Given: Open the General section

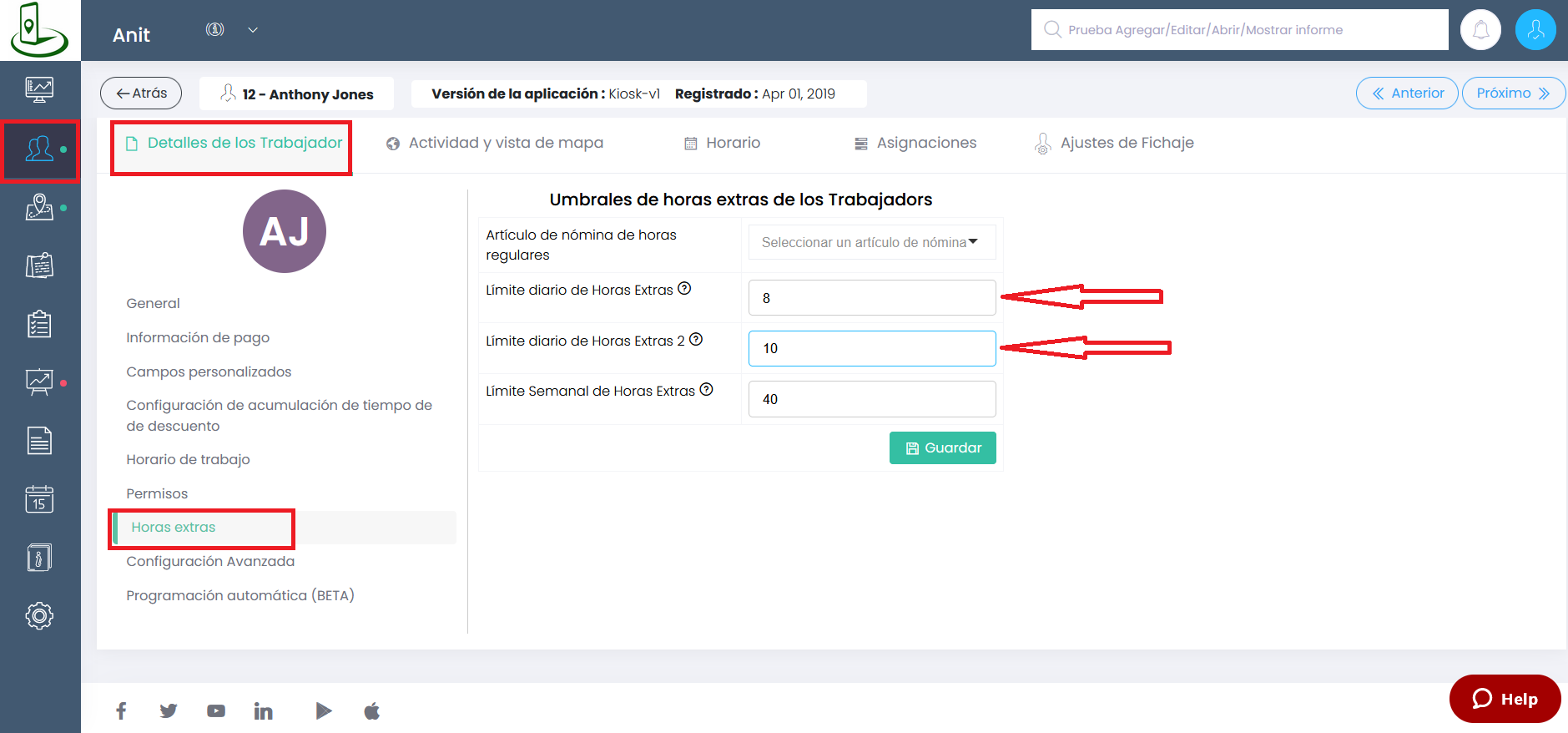Looking at the screenshot, I should tap(153, 304).
